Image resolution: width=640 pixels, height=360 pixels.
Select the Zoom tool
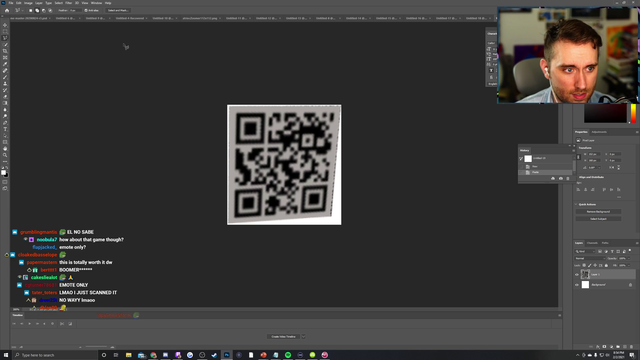click(5, 155)
